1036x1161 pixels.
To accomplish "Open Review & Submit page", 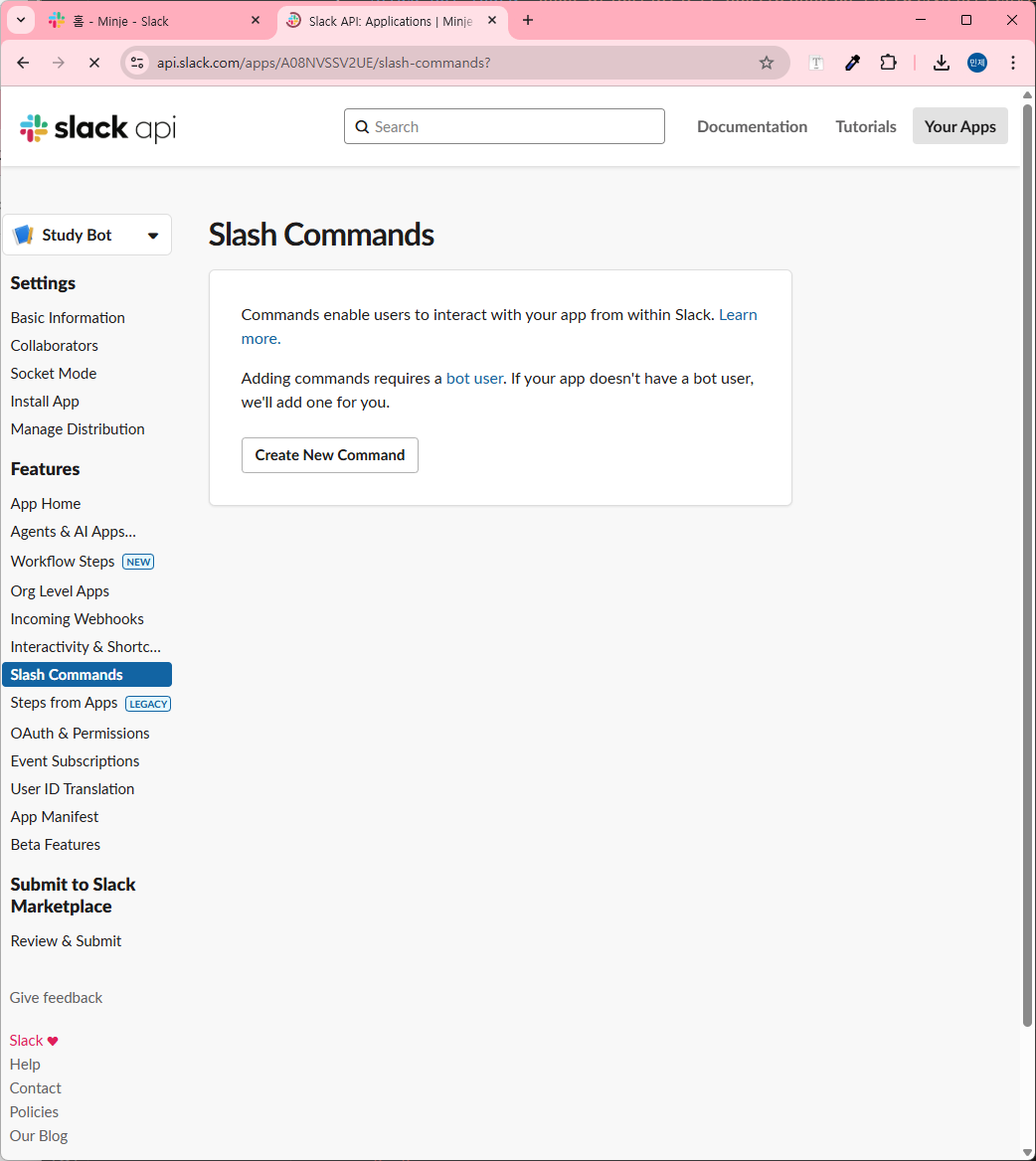I will pos(66,941).
